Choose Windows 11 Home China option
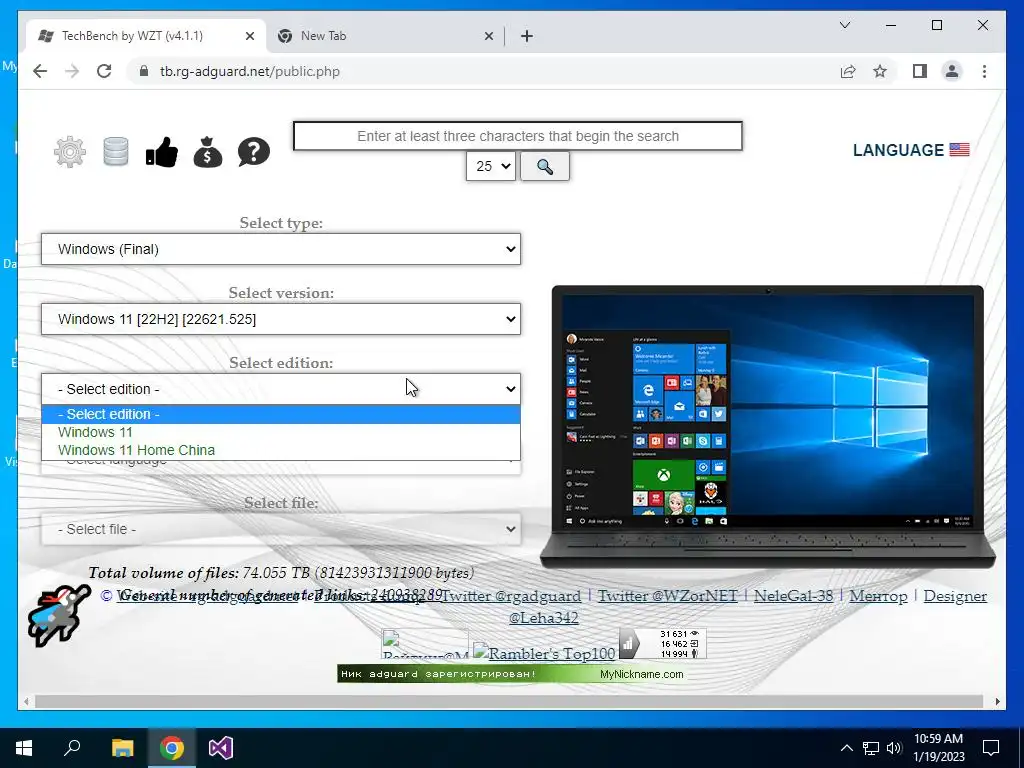The image size is (1024, 768). click(281, 450)
